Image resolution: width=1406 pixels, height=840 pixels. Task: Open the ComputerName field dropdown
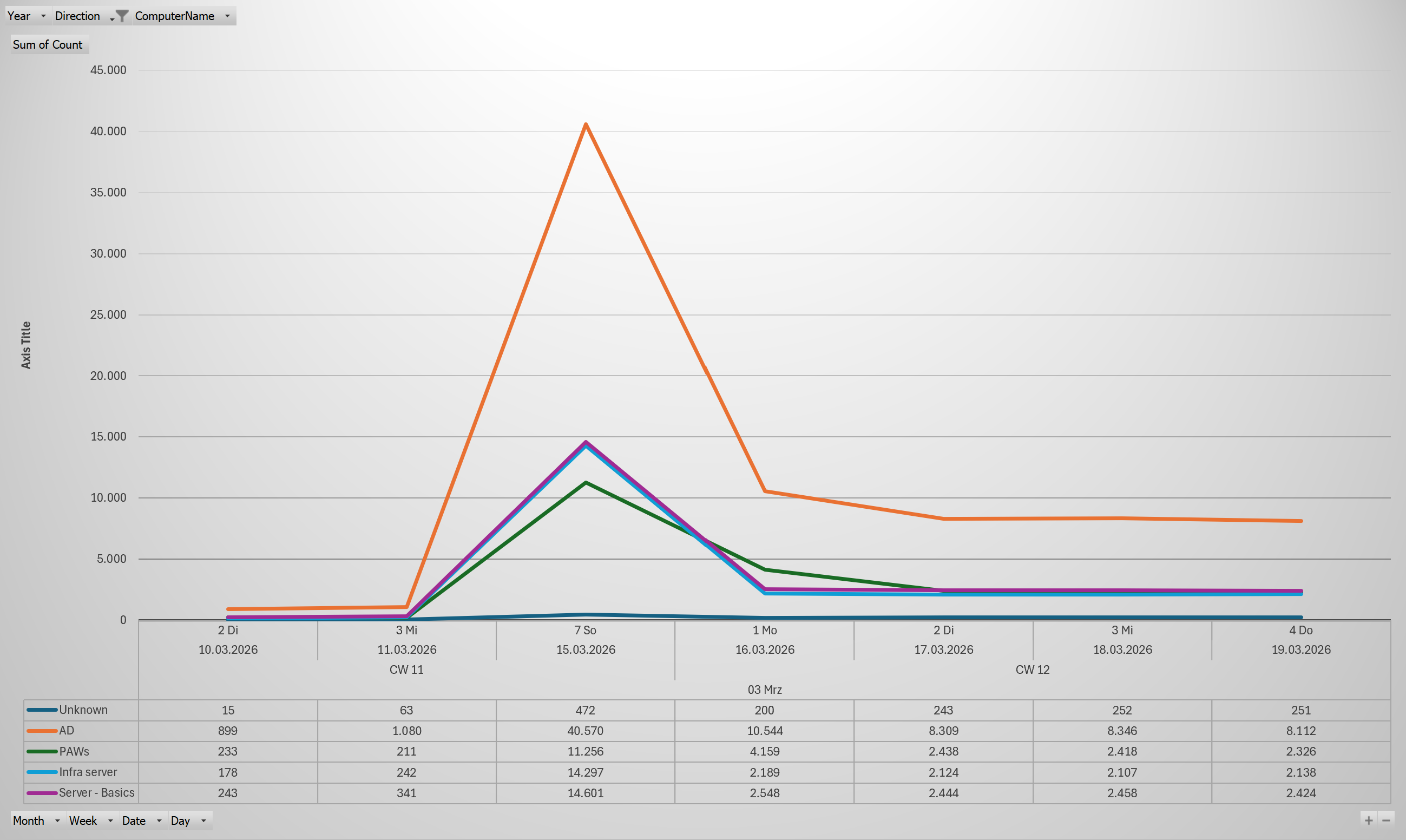pos(227,16)
